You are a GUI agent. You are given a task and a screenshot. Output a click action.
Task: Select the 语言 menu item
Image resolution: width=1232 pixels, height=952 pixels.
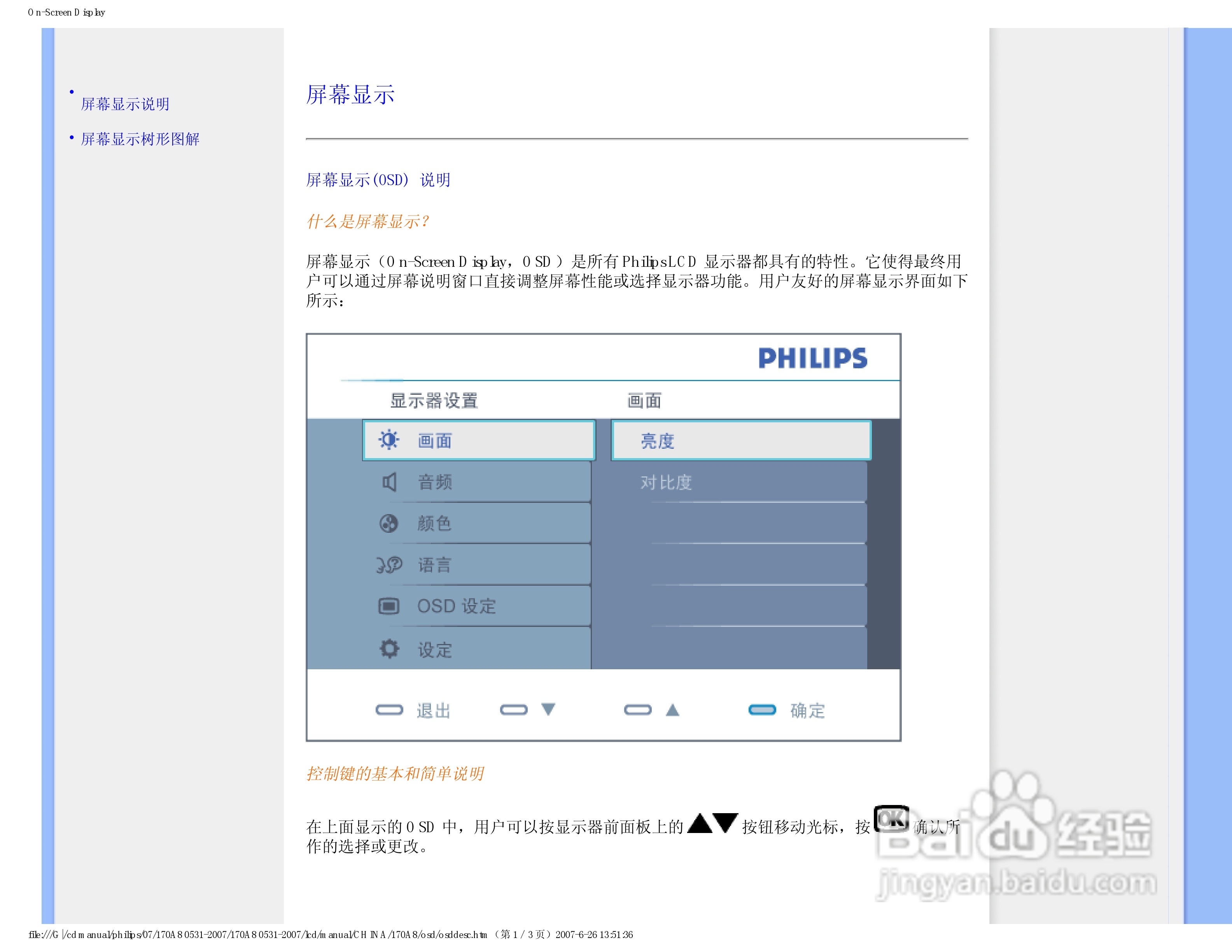(x=479, y=565)
